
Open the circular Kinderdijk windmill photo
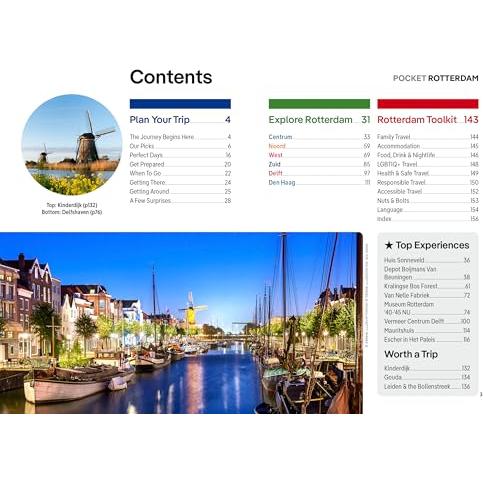(x=72, y=145)
